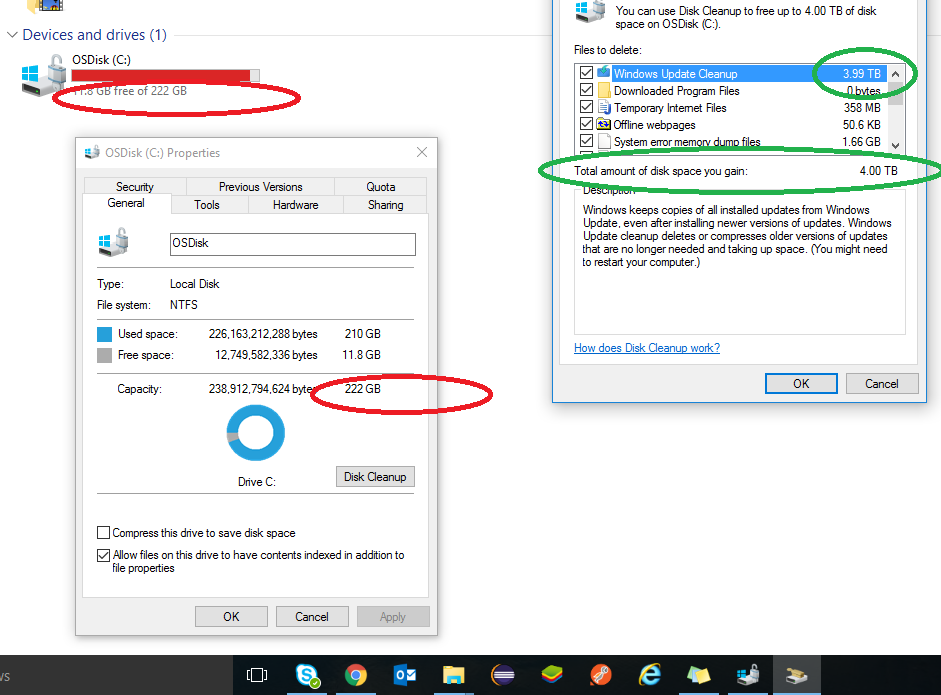Open Eclipse from the taskbar
The image size is (941, 695).
click(x=503, y=675)
